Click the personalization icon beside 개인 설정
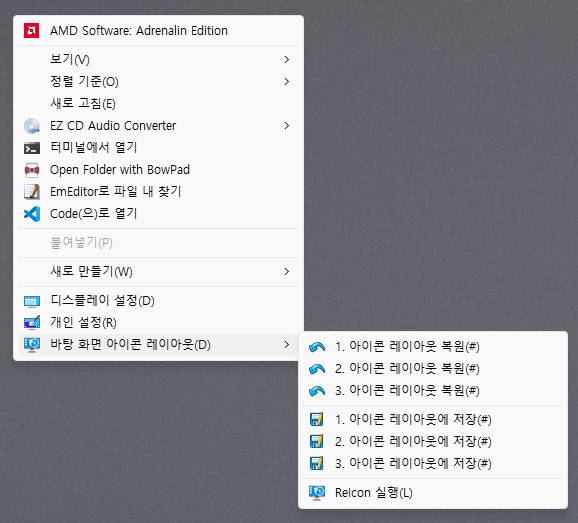 tap(32, 322)
